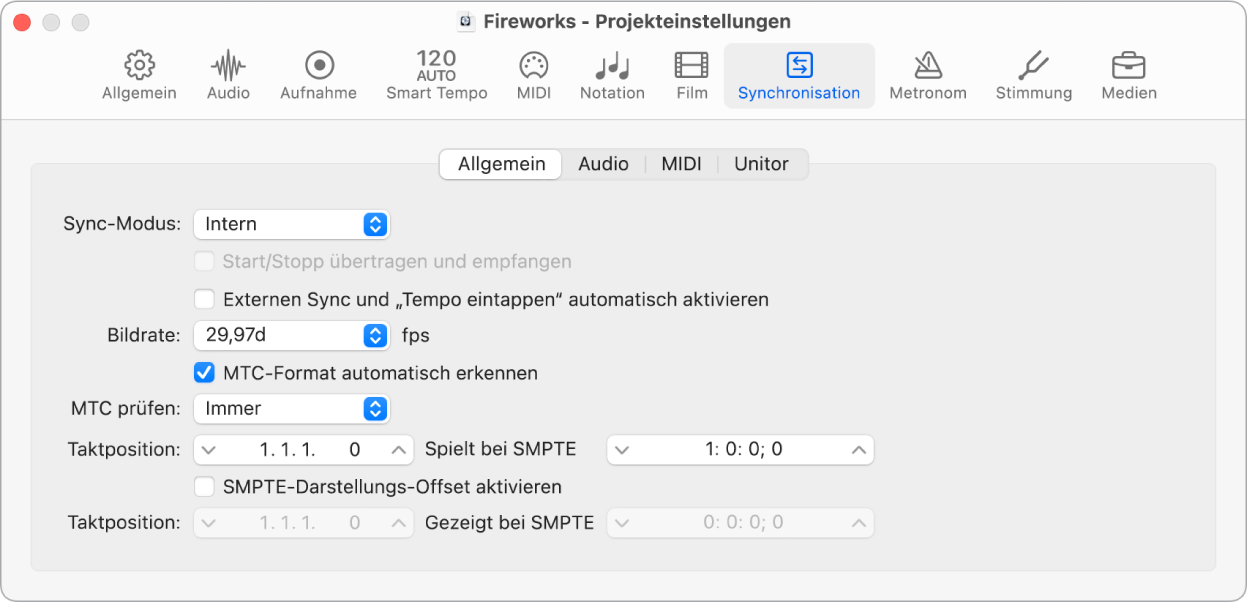Open the Film settings icon
The image size is (1248, 604).
pyautogui.click(x=690, y=75)
